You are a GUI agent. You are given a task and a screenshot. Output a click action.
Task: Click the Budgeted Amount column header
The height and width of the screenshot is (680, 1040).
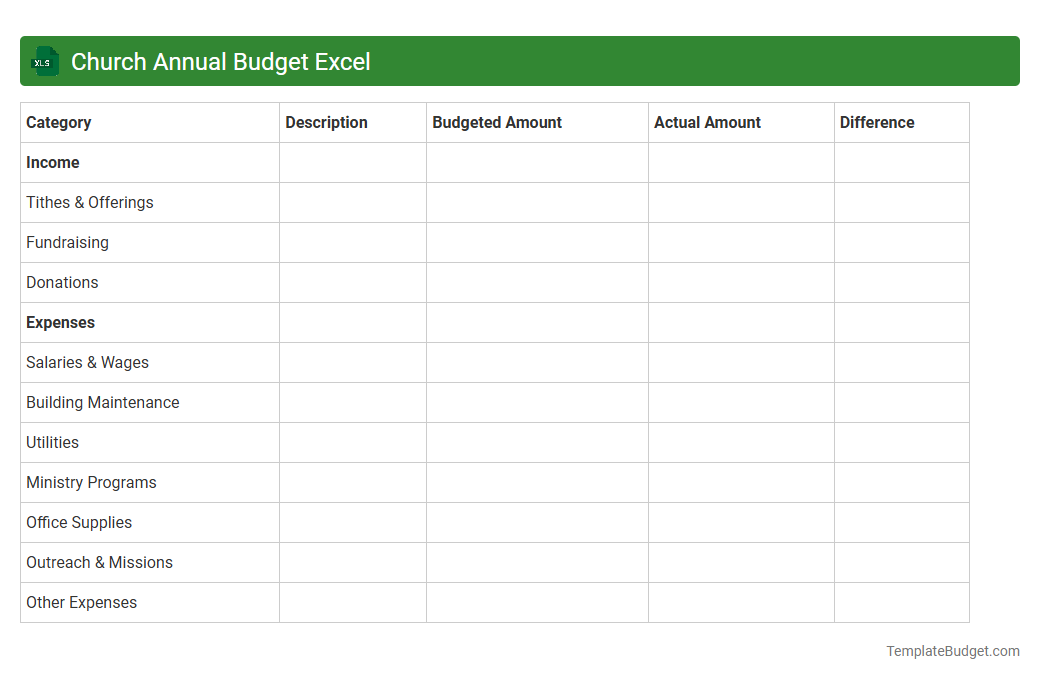497,122
